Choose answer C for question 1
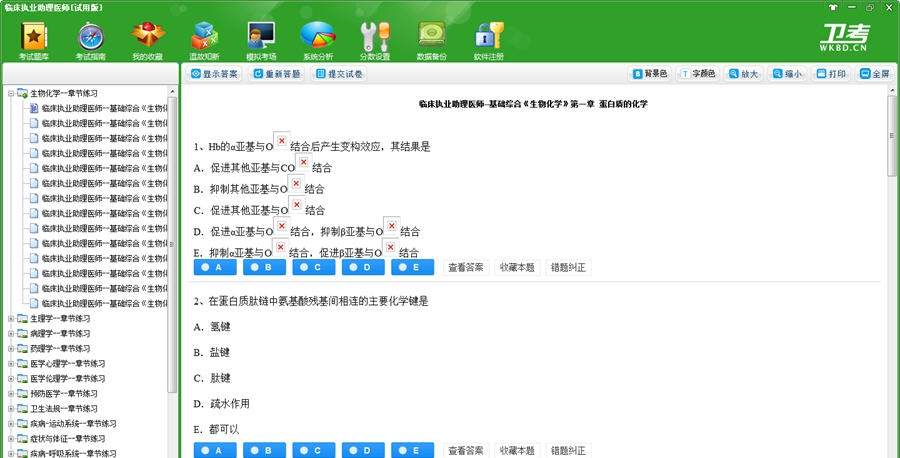 tap(314, 267)
